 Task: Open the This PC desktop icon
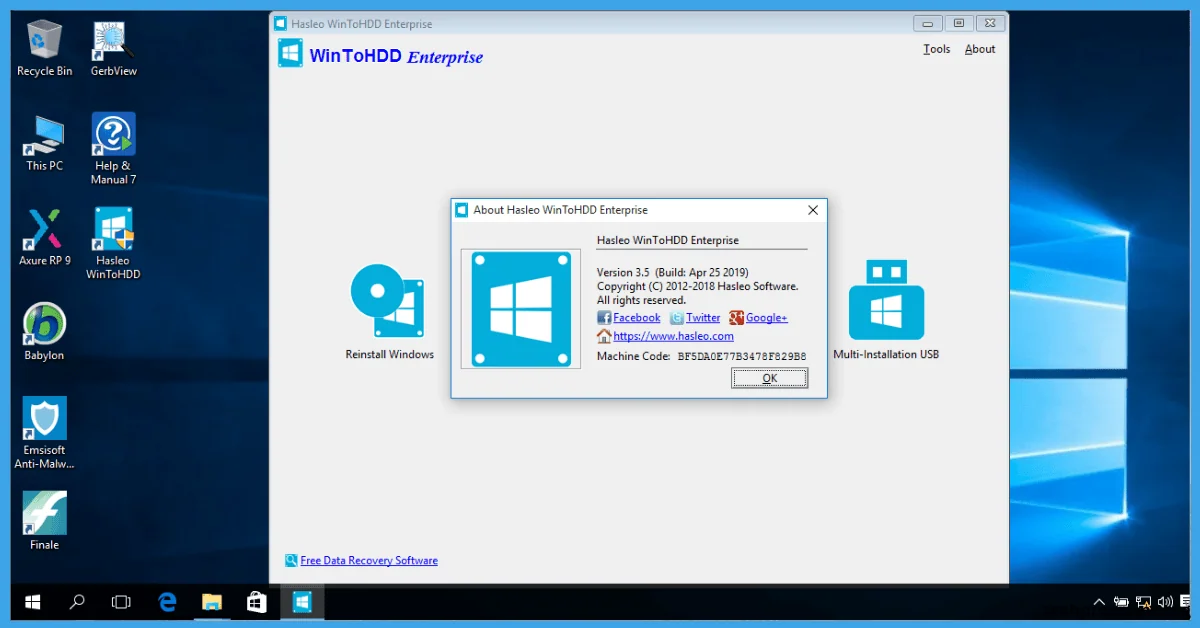(45, 143)
